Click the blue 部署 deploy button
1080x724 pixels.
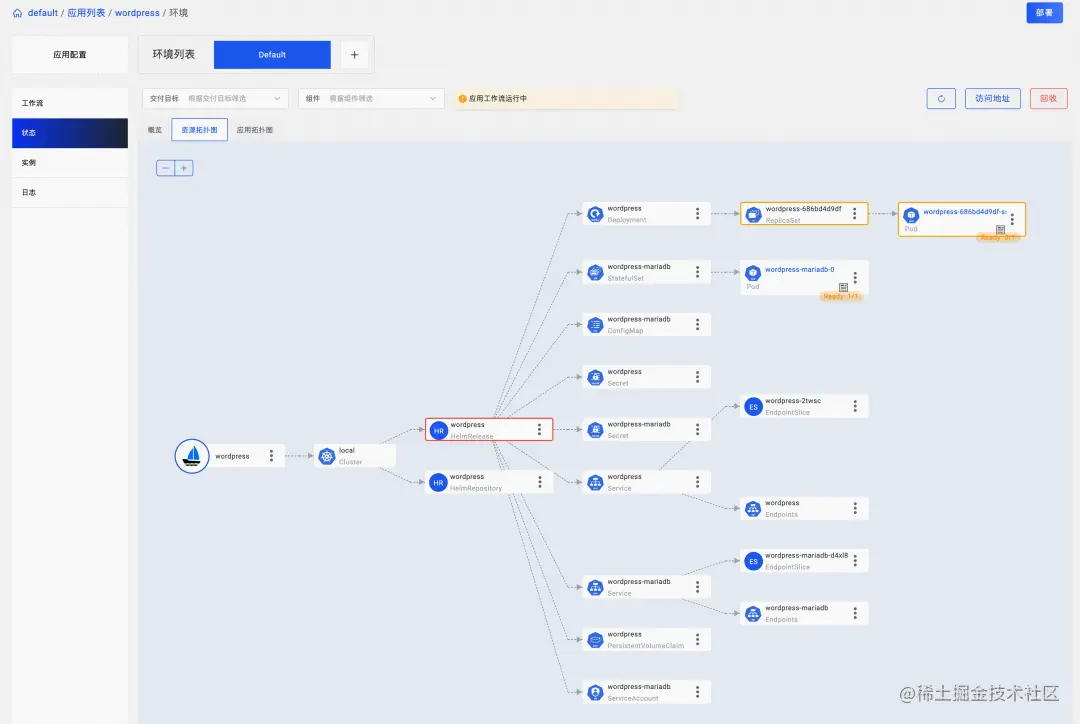click(x=1044, y=12)
